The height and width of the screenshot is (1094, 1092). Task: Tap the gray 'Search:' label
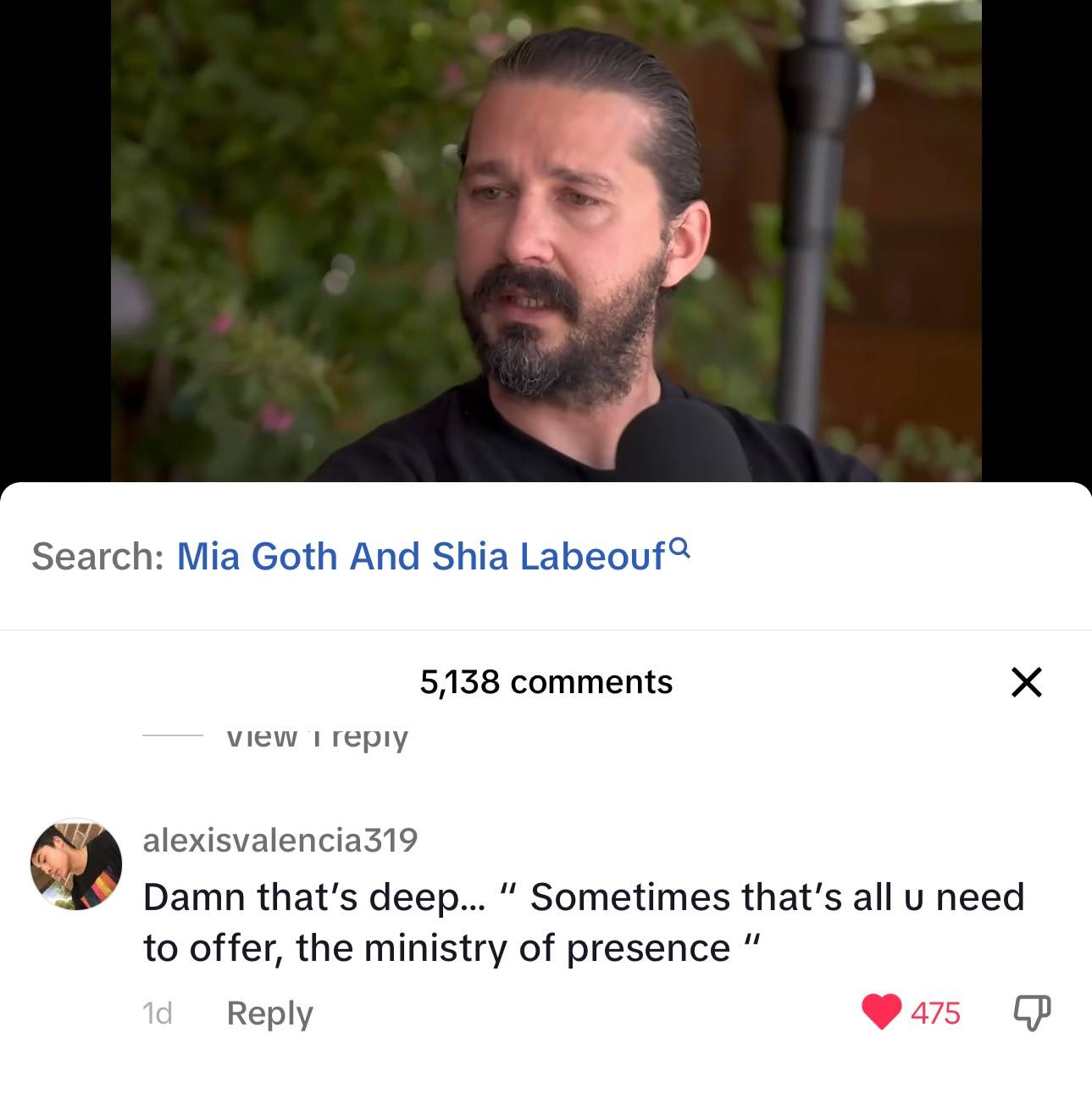point(97,556)
